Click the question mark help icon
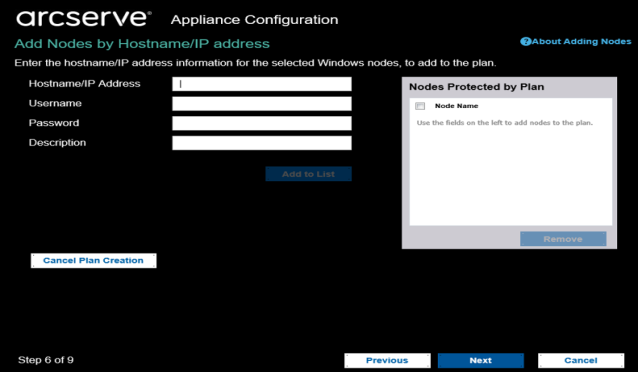The image size is (638, 372). pos(526,42)
